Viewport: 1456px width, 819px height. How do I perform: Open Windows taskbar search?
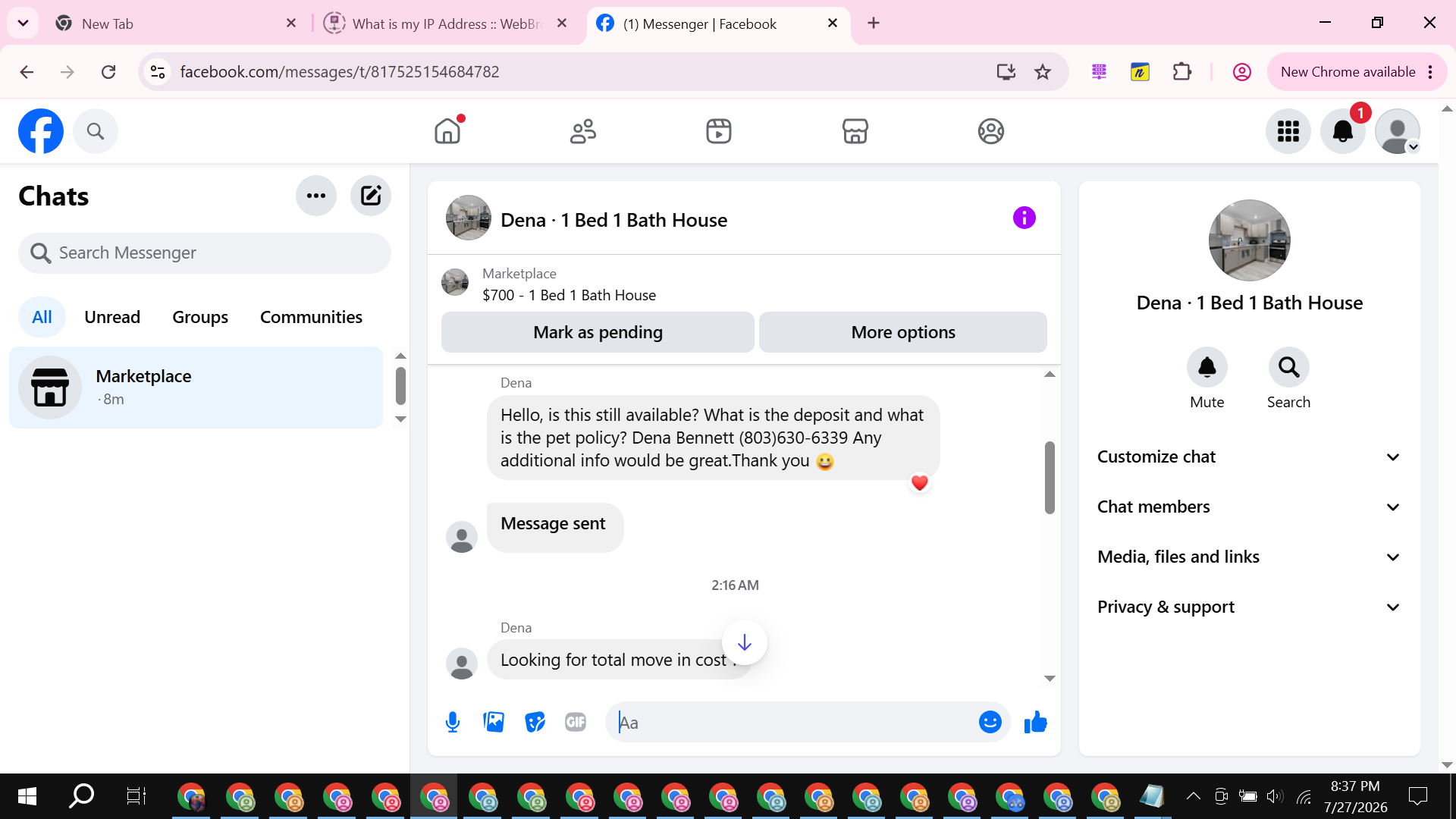(x=81, y=795)
